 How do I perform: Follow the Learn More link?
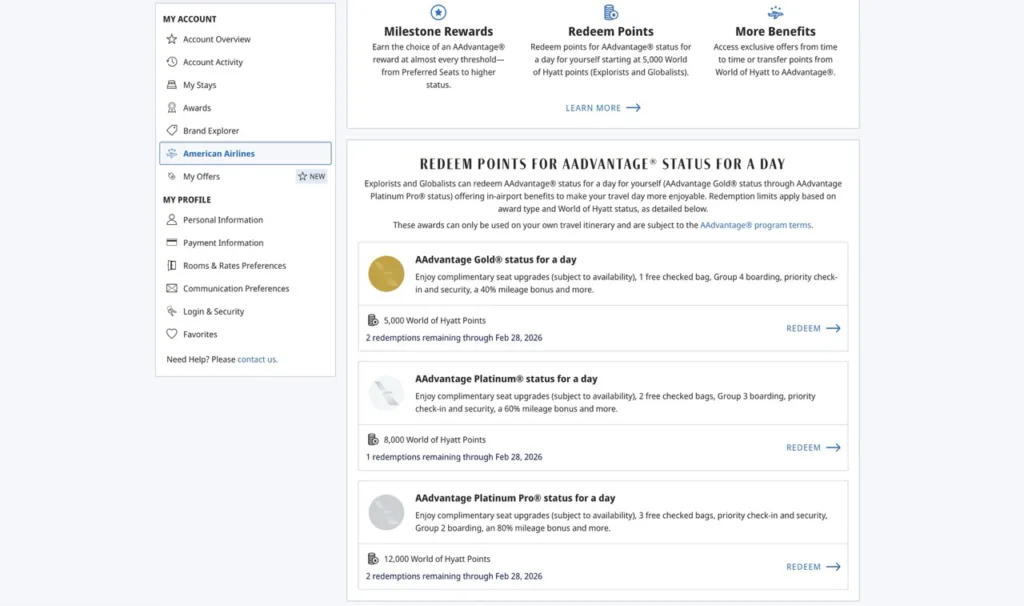[x=602, y=108]
